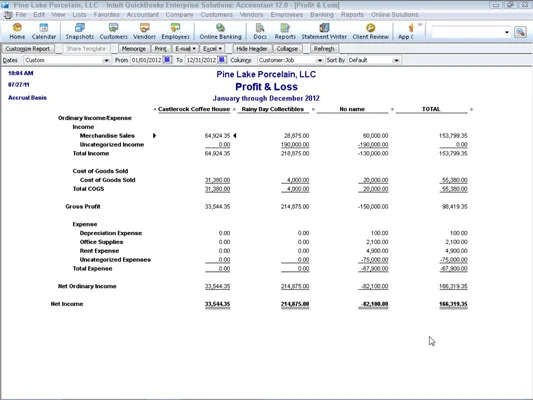Viewport: 533px width, 400px height.
Task: Click the Cost of Goods Sold amount 31,380.00
Action: coord(217,180)
